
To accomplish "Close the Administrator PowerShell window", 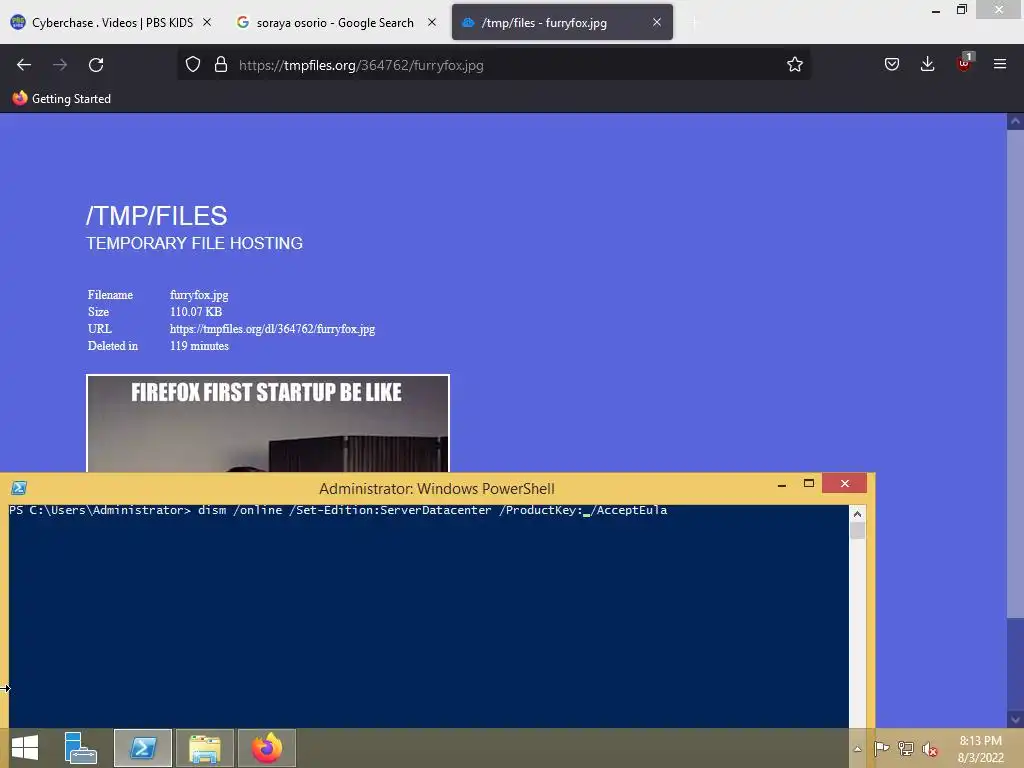I will tap(844, 483).
